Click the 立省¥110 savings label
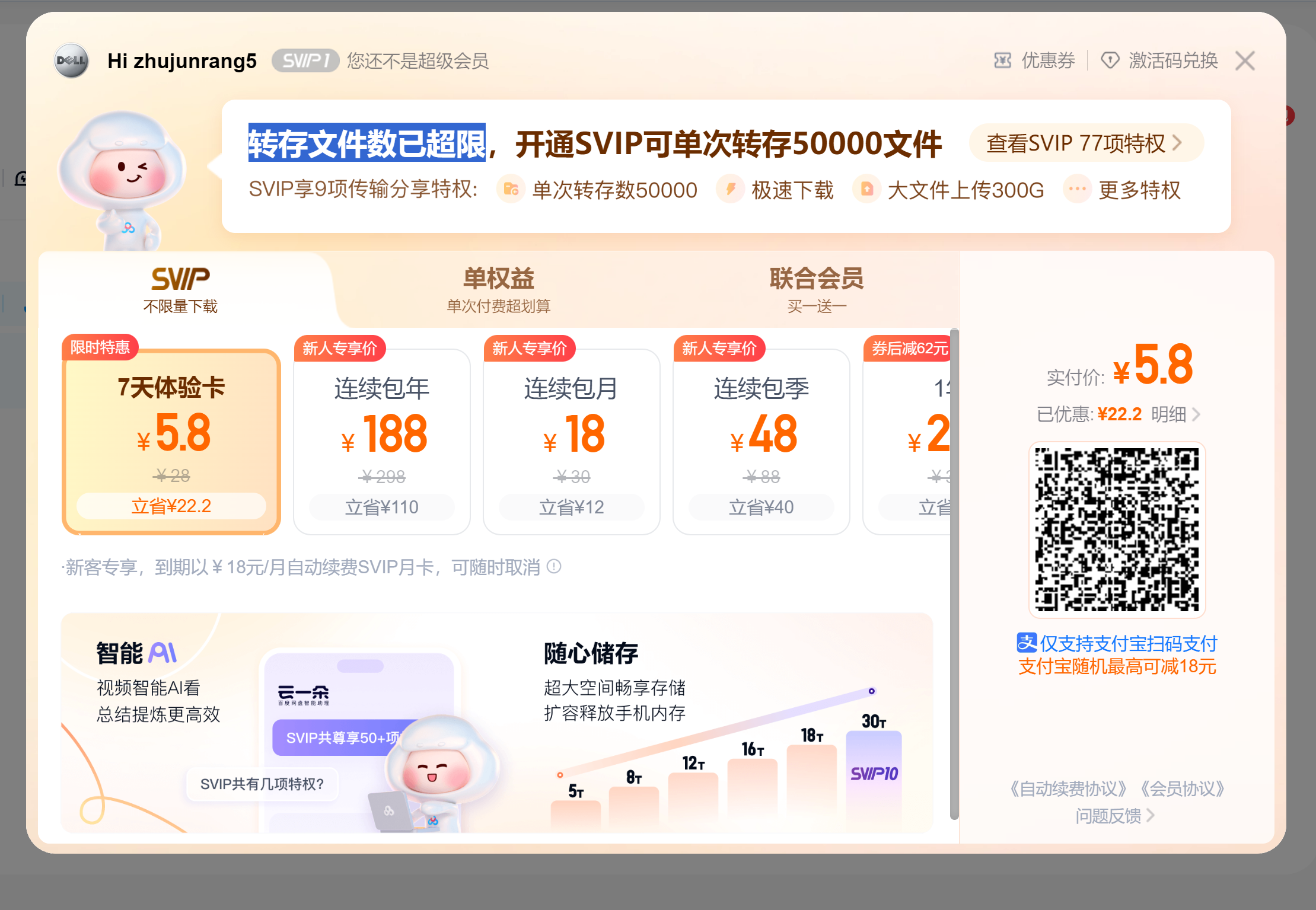Viewport: 1316px width, 910px height. 382,507
